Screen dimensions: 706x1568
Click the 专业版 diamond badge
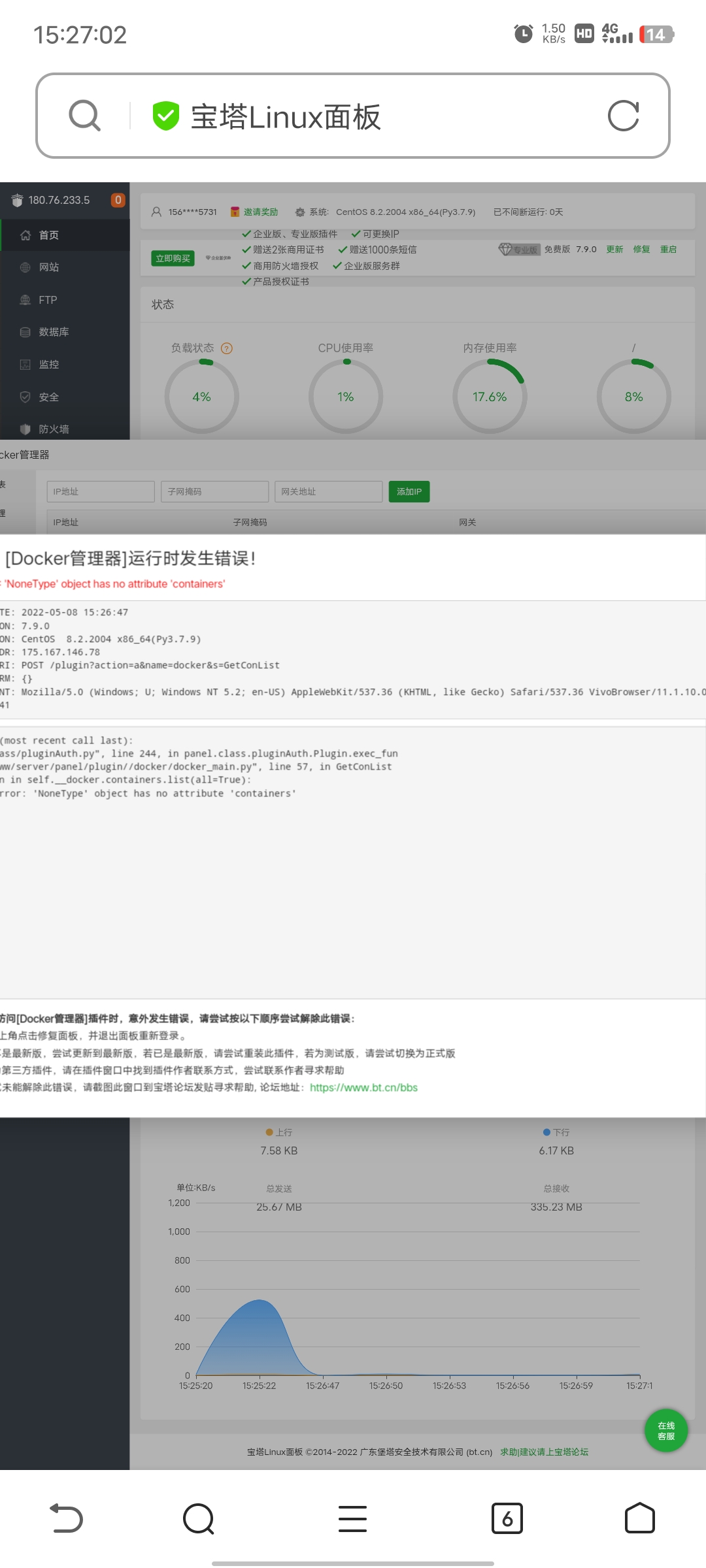(519, 249)
